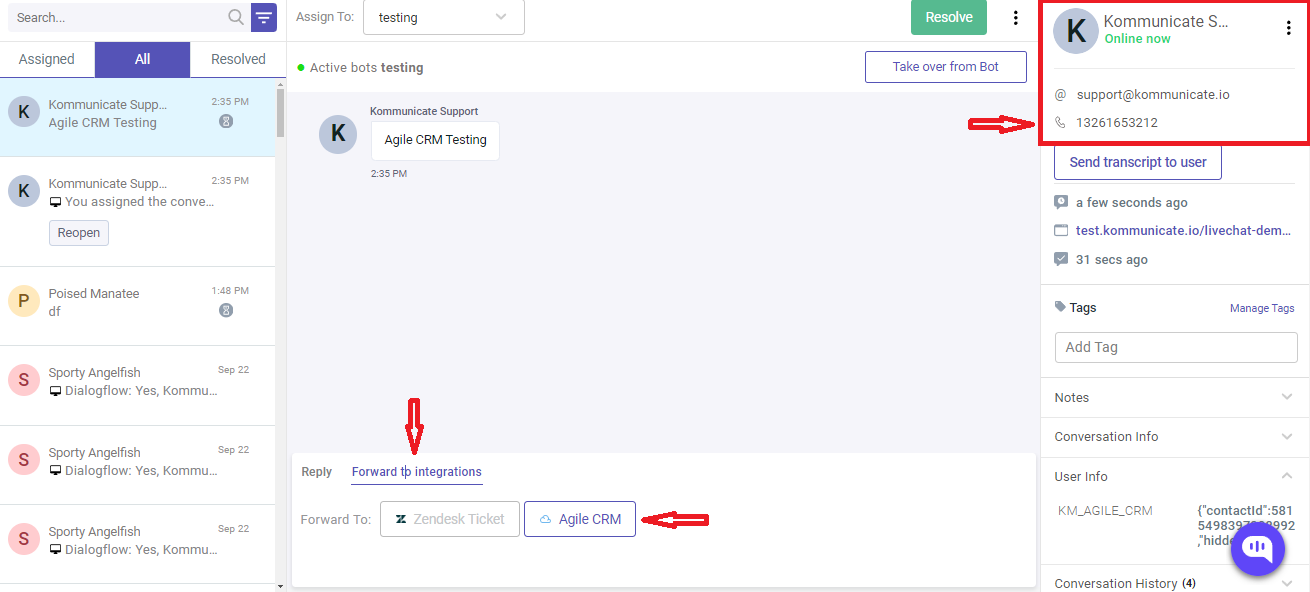Forward conversation to Zendesk Ticket
1310x592 pixels.
point(450,519)
